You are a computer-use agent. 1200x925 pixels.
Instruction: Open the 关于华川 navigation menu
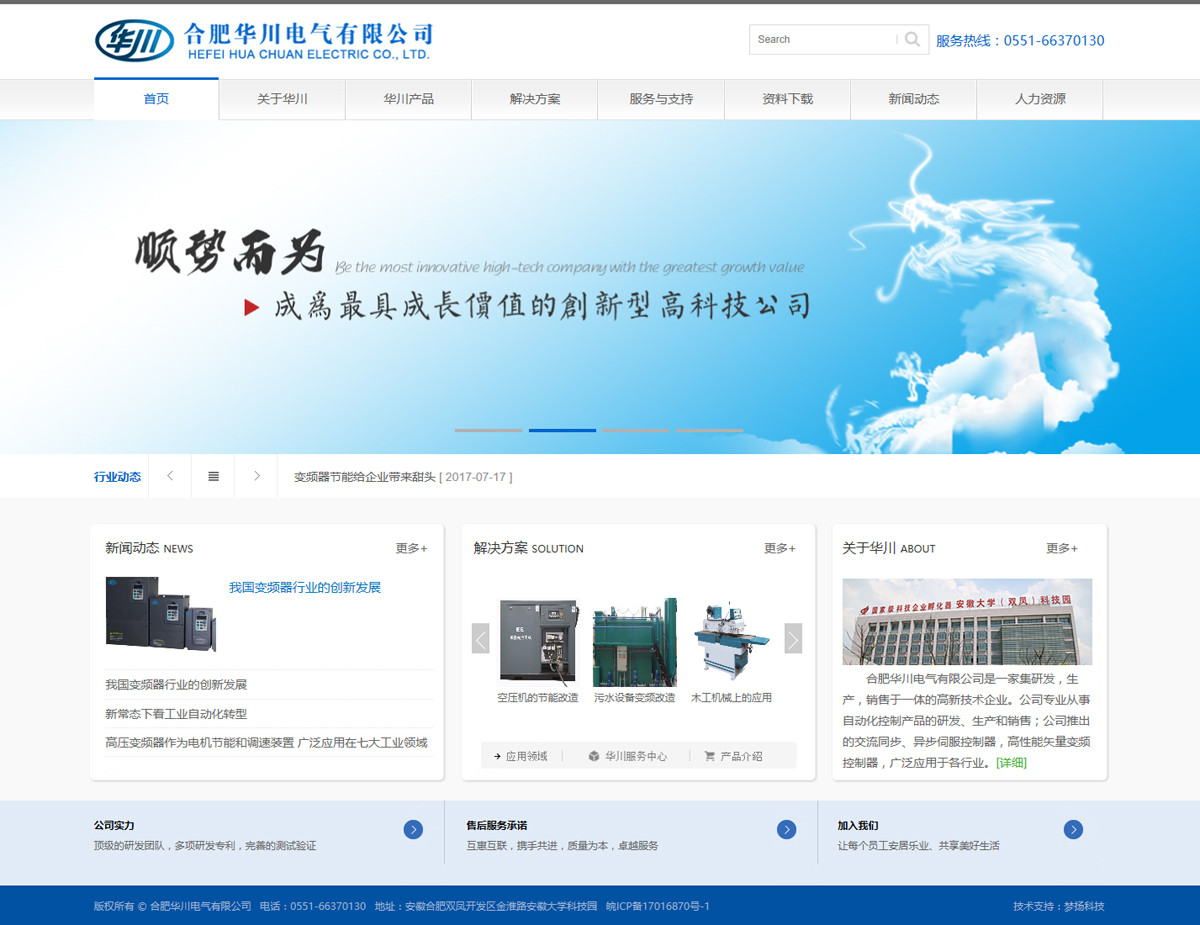click(x=282, y=99)
